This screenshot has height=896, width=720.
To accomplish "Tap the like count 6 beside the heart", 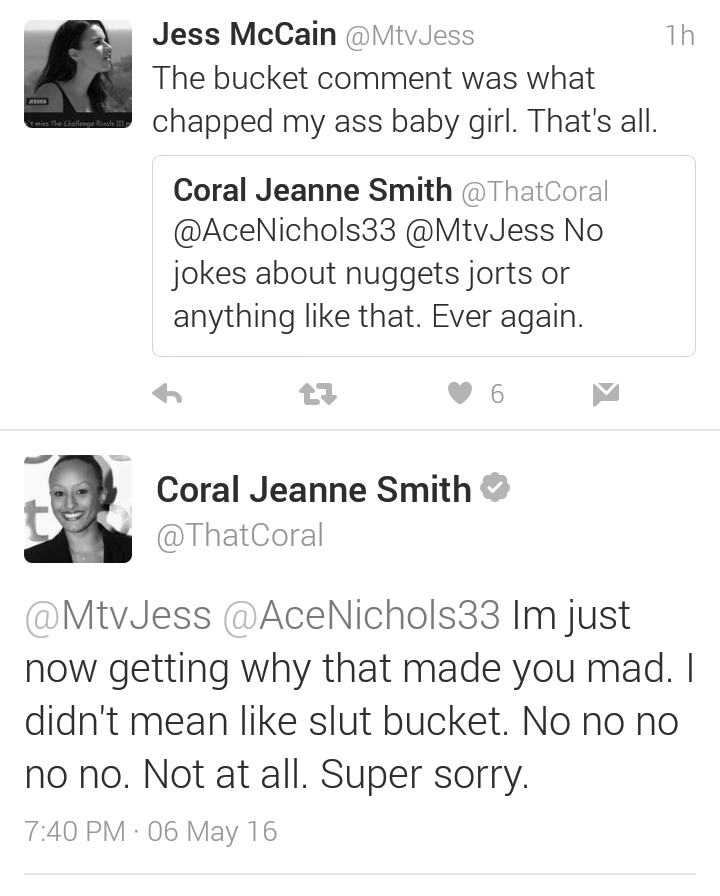I will coord(497,394).
